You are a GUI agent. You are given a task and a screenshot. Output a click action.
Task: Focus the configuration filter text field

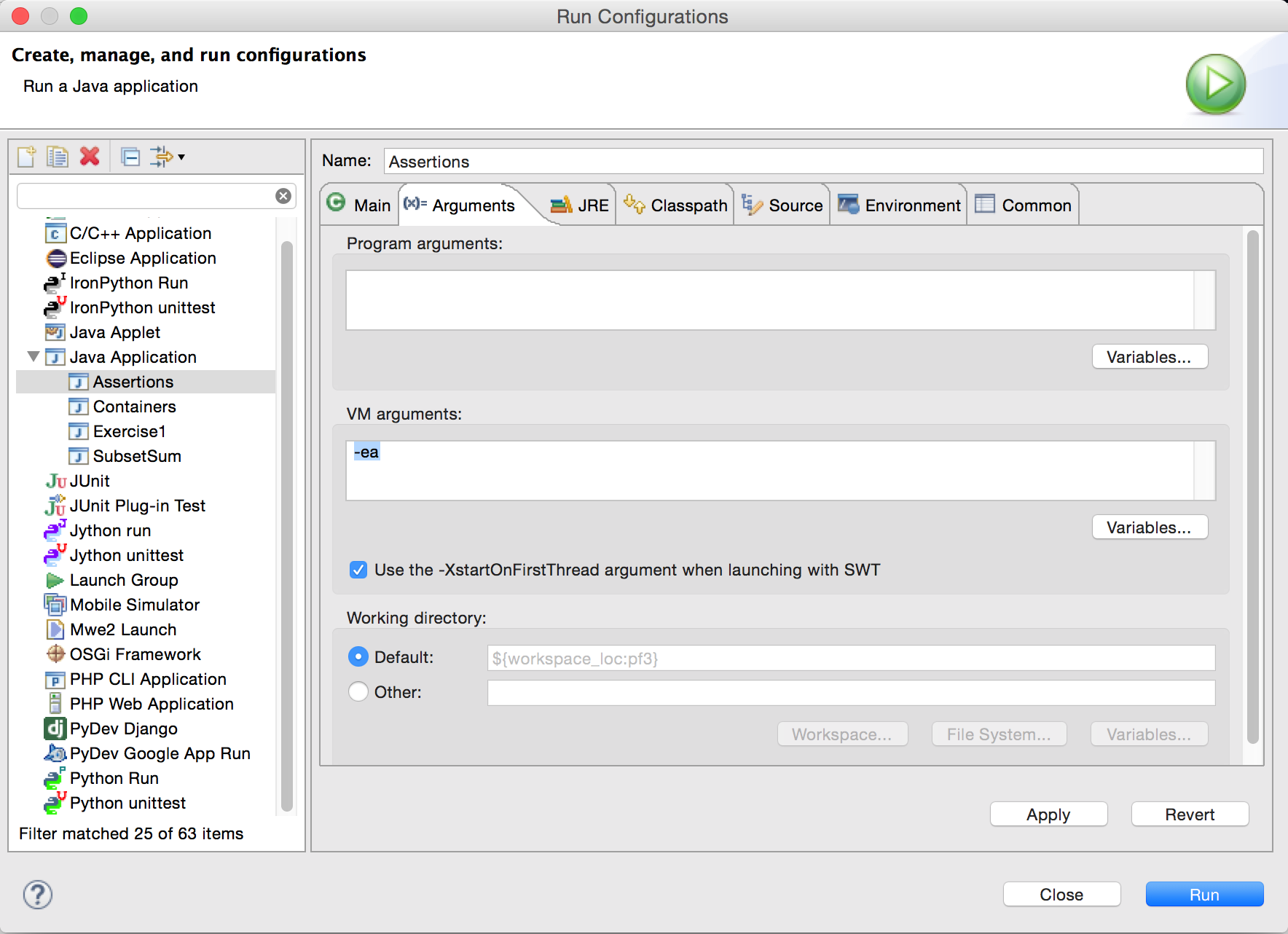pos(146,196)
